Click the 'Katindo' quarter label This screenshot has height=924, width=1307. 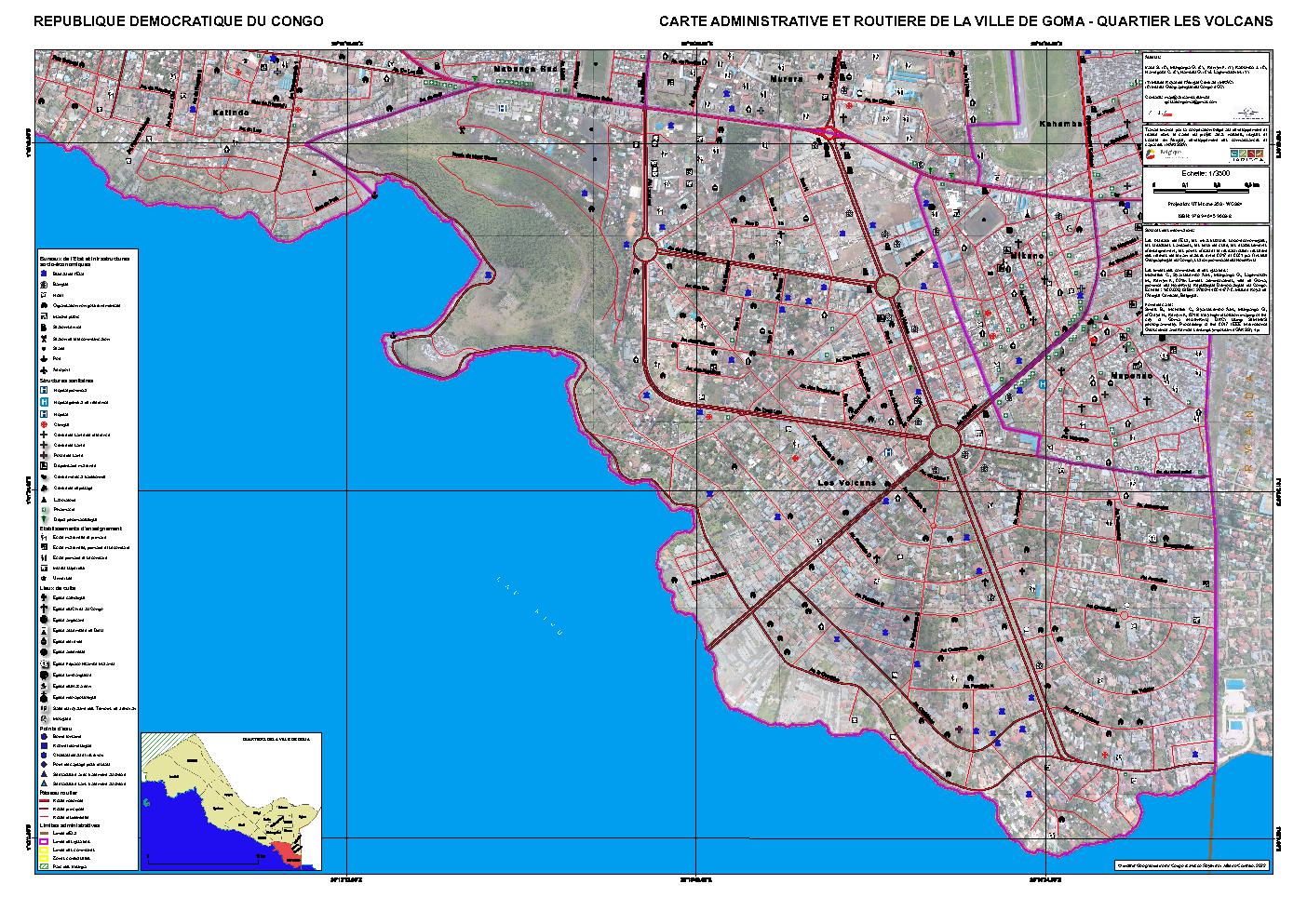click(x=232, y=113)
